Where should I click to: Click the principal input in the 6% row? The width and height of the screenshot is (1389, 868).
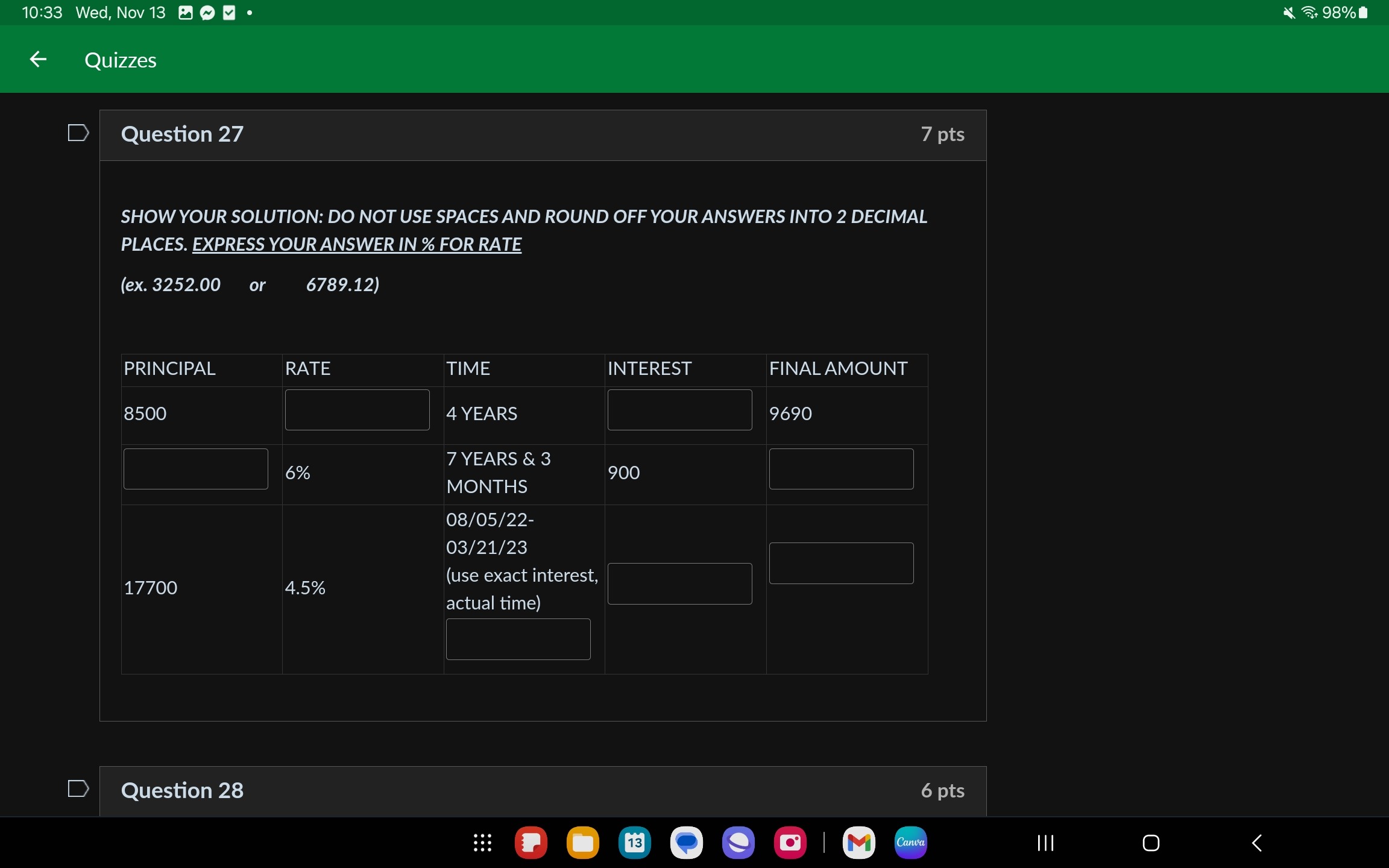(x=195, y=469)
